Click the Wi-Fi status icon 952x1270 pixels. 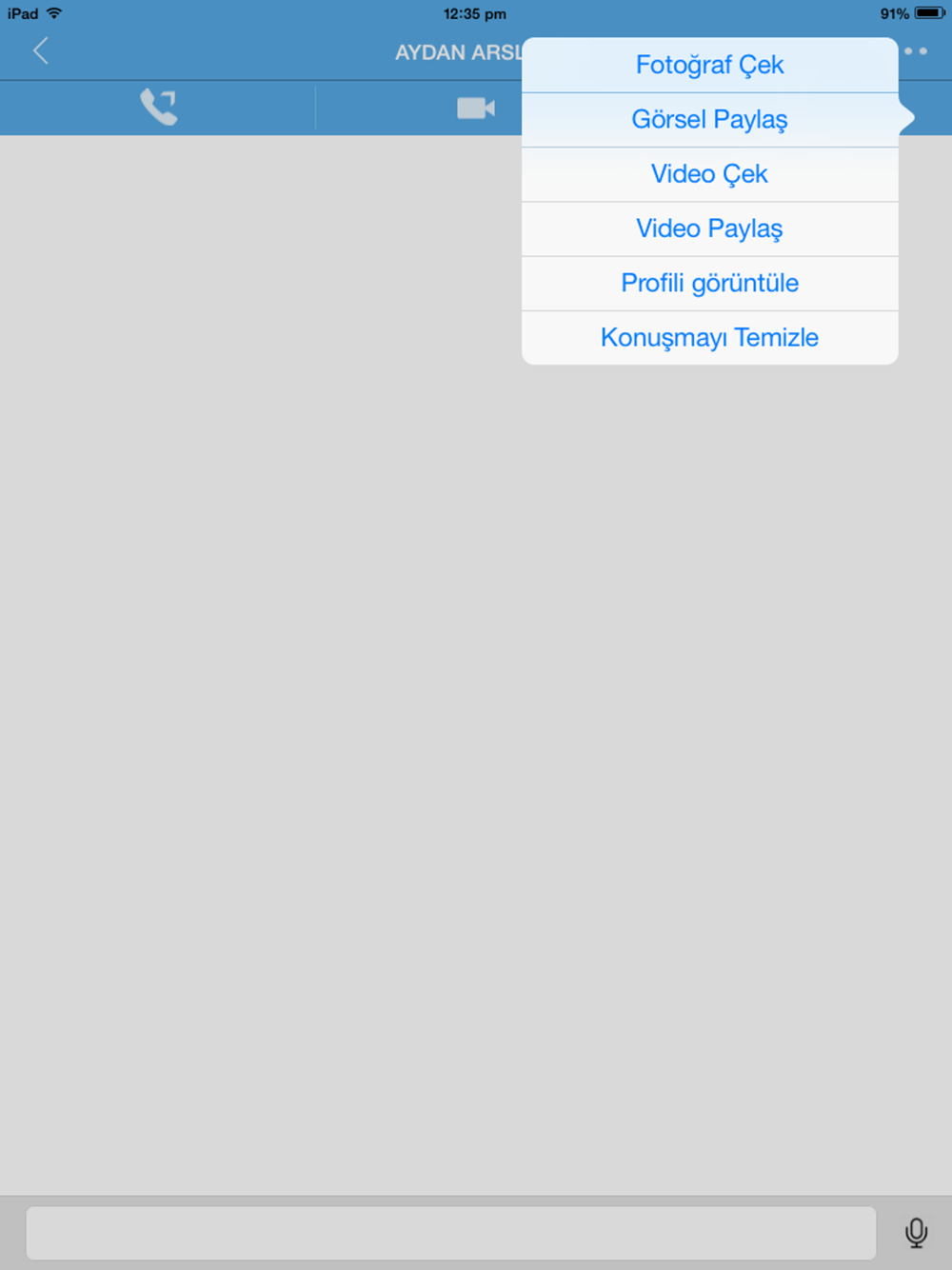tap(54, 13)
